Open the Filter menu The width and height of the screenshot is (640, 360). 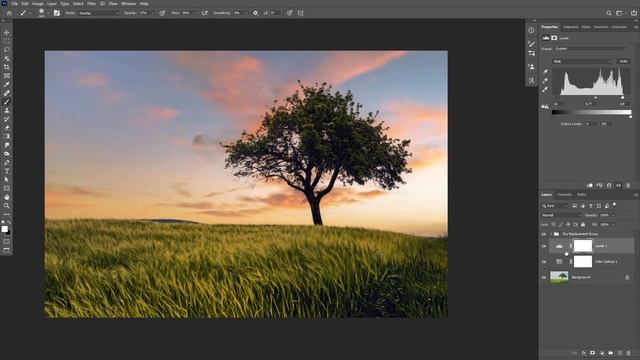coord(91,4)
